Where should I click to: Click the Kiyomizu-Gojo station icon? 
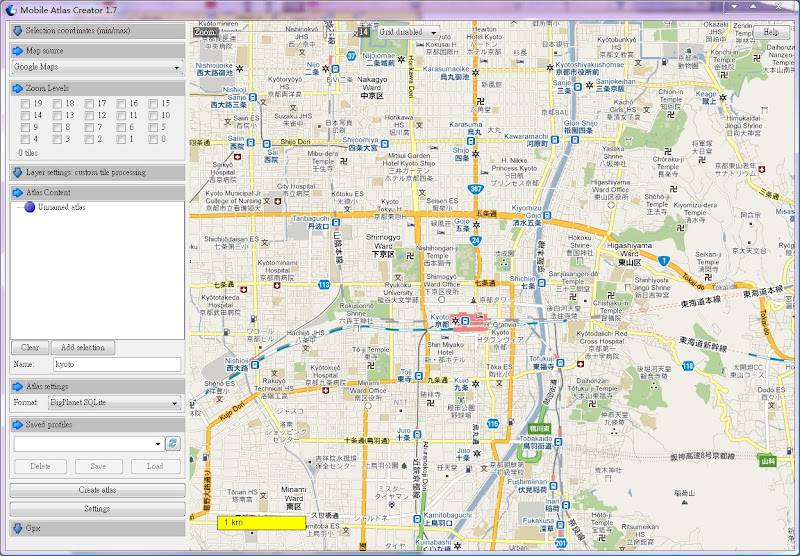[x=546, y=216]
